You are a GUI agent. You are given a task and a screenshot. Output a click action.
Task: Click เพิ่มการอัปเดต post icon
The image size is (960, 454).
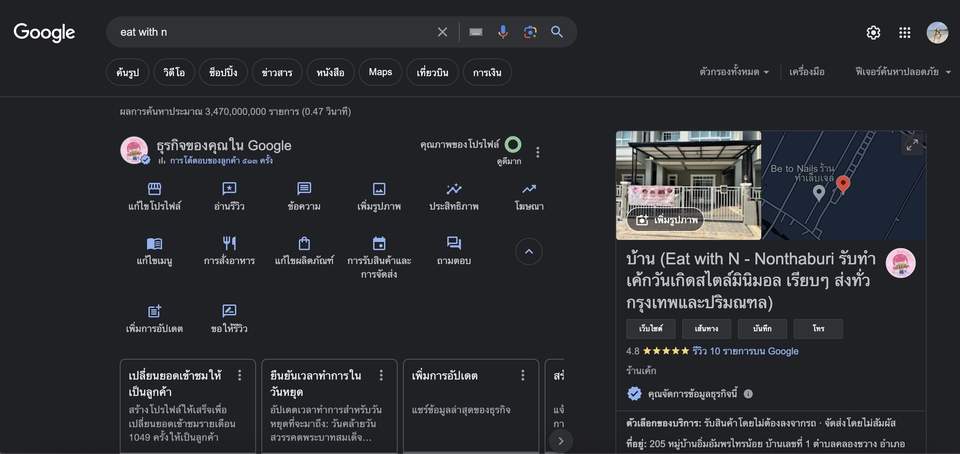(154, 311)
